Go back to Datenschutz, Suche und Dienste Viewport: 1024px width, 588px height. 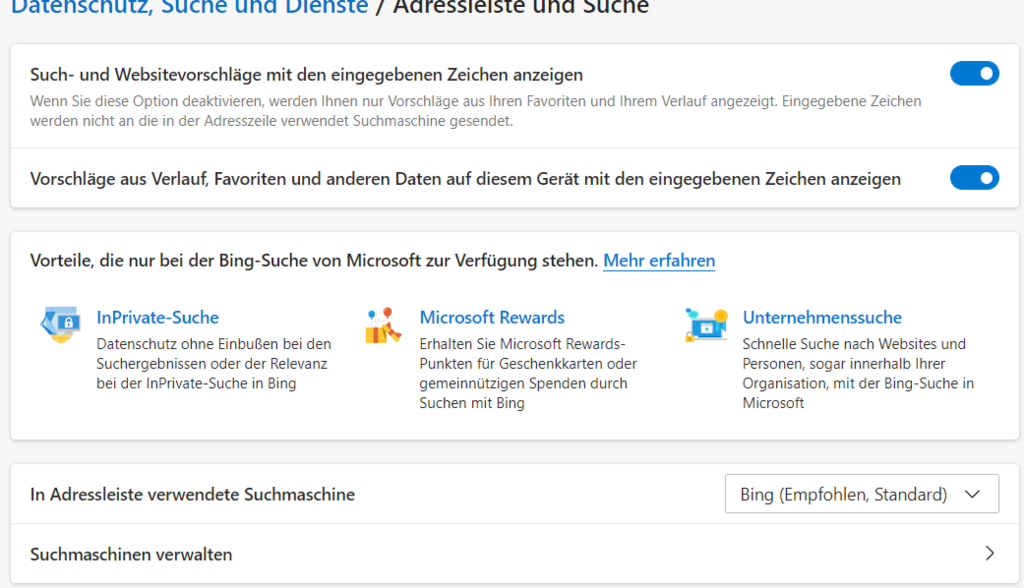(189, 7)
